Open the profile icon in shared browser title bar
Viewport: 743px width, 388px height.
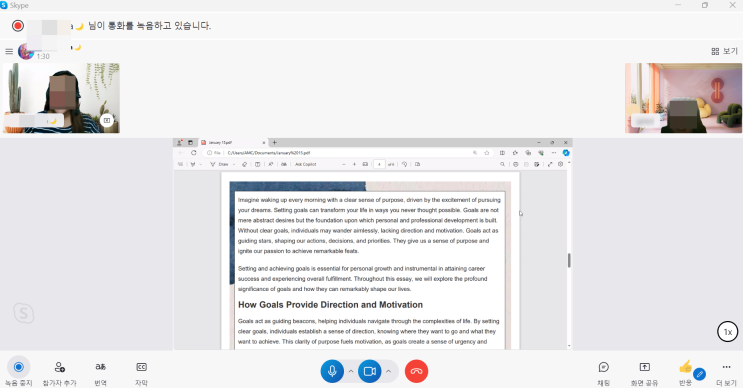[179, 142]
